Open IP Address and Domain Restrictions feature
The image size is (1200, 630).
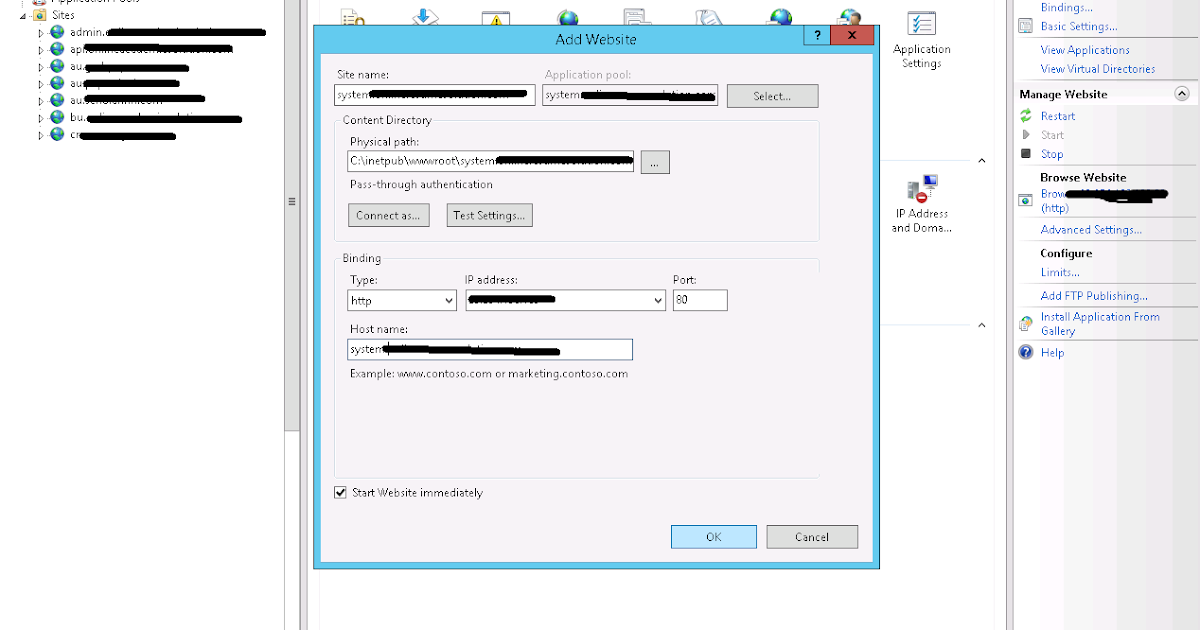(920, 195)
